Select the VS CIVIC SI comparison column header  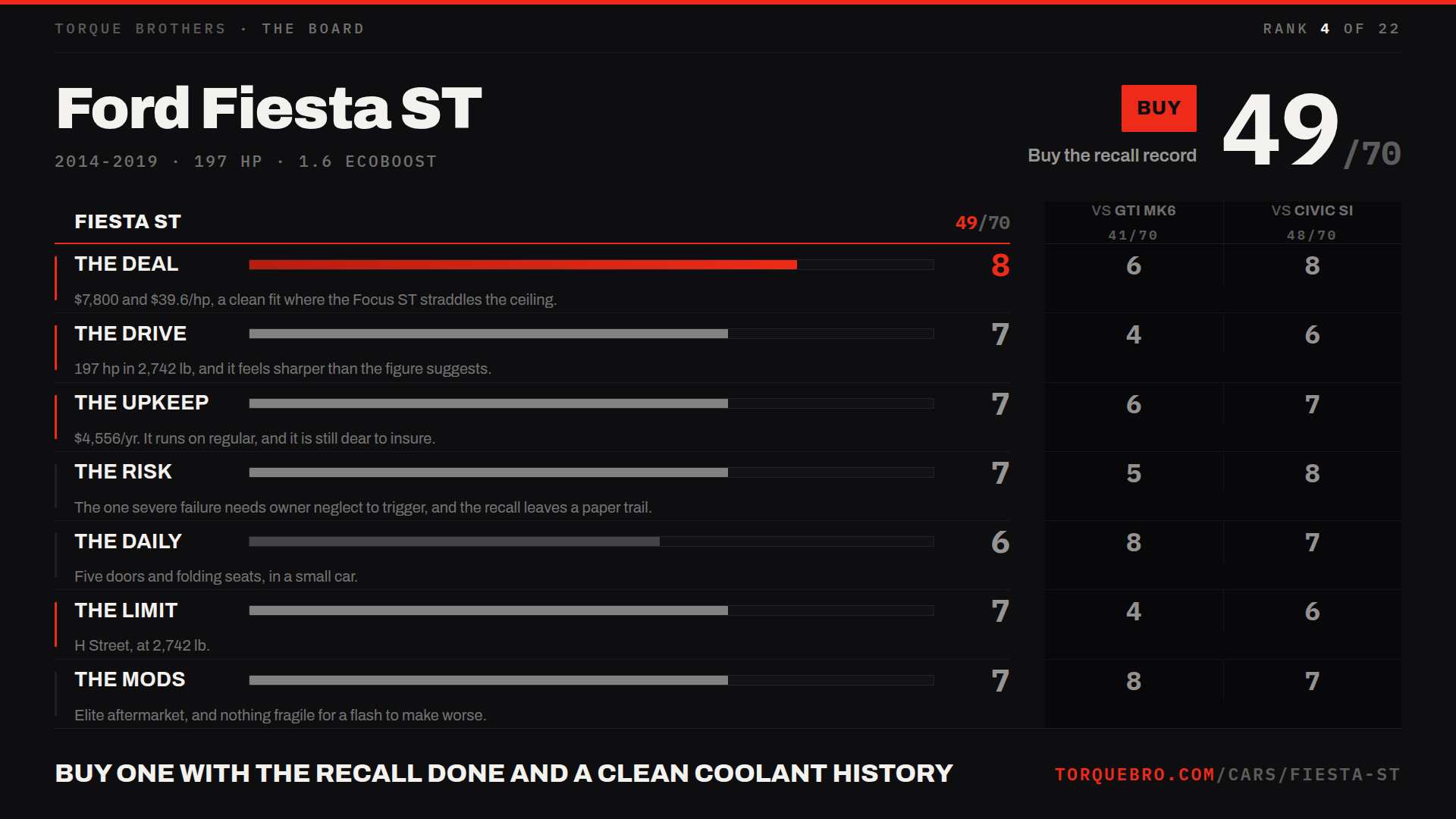point(1312,222)
